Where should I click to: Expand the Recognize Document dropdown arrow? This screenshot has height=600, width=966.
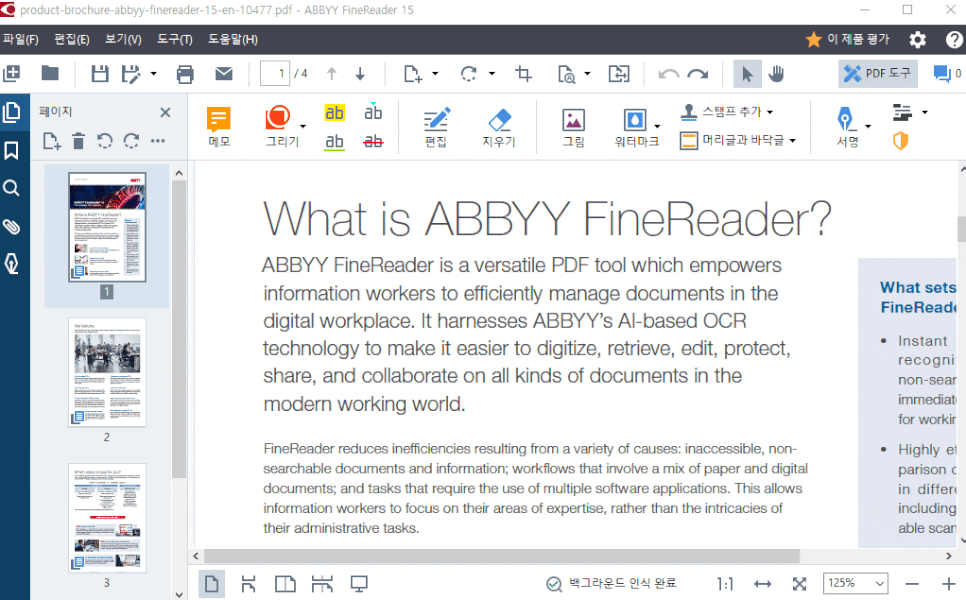587,74
